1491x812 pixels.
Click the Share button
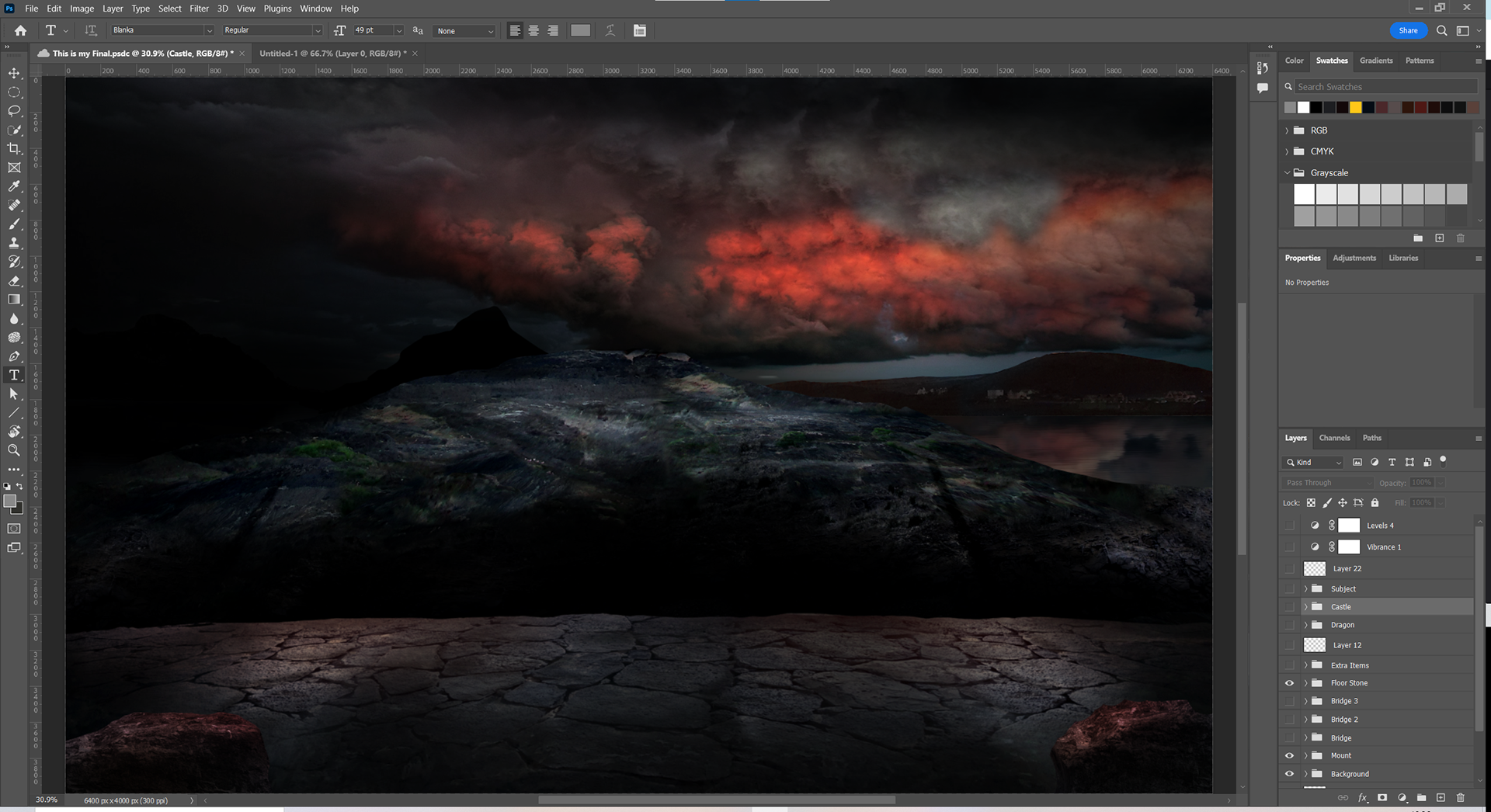click(1408, 30)
